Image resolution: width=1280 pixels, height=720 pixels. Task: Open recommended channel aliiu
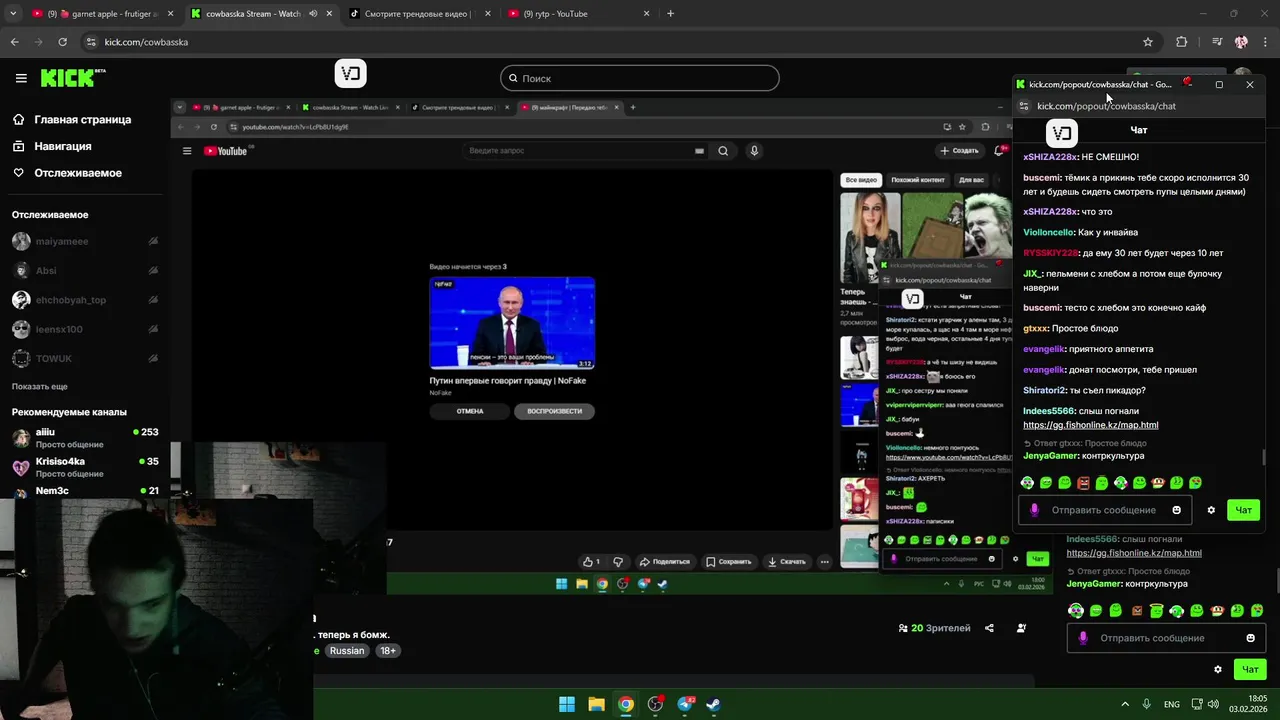click(84, 438)
